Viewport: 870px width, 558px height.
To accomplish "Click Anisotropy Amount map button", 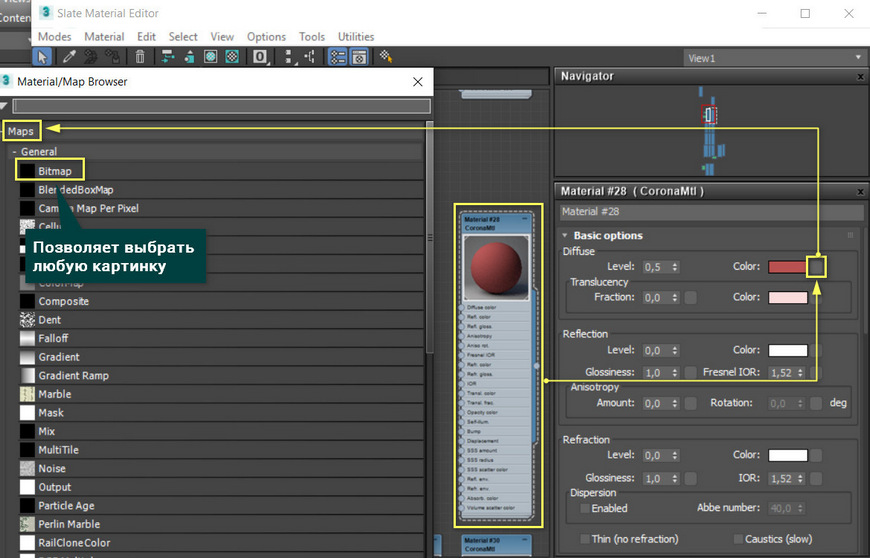I will tap(691, 403).
